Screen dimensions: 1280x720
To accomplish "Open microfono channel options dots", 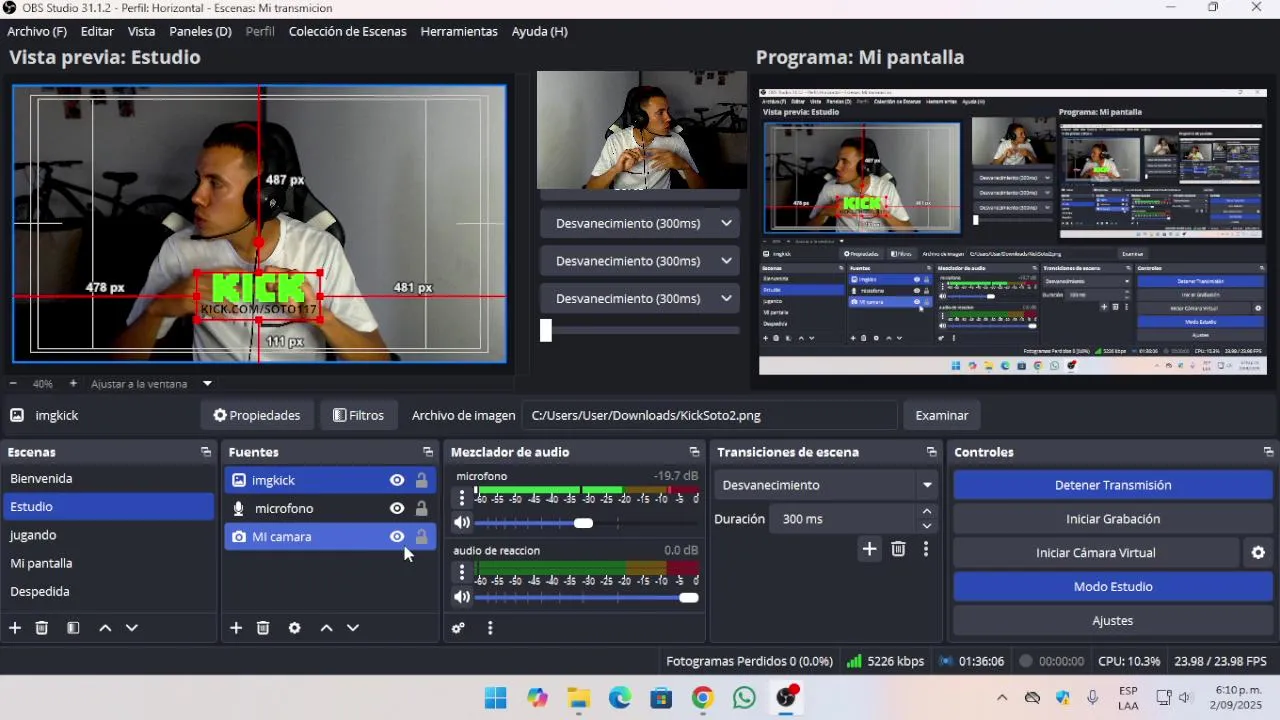I will pyautogui.click(x=462, y=497).
